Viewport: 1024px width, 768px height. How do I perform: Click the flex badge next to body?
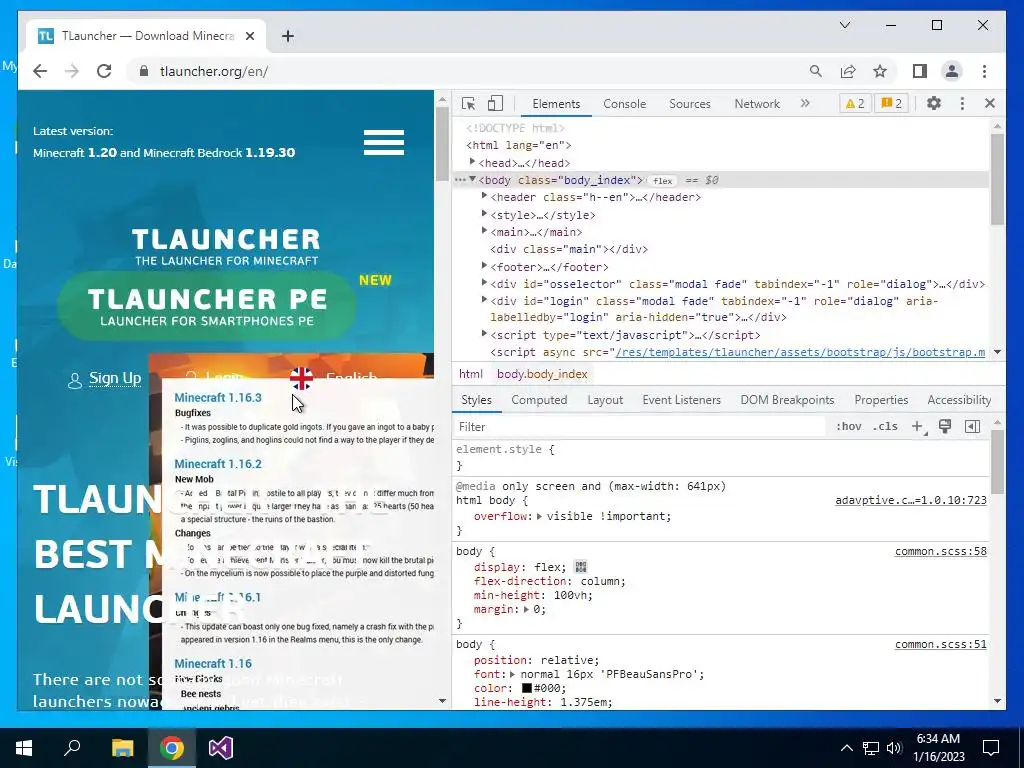coord(662,181)
